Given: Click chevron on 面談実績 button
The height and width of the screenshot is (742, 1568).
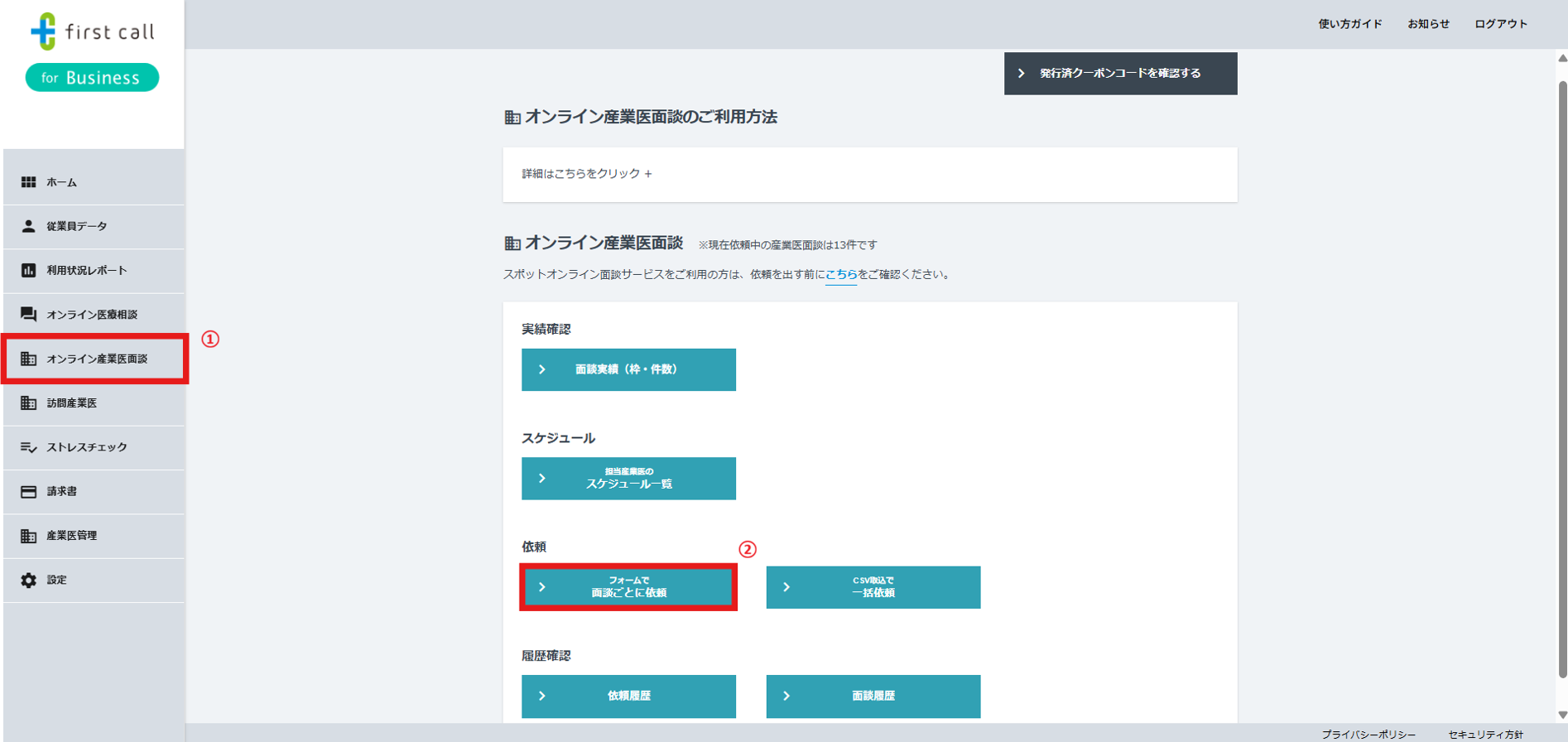Looking at the screenshot, I should pyautogui.click(x=542, y=369).
